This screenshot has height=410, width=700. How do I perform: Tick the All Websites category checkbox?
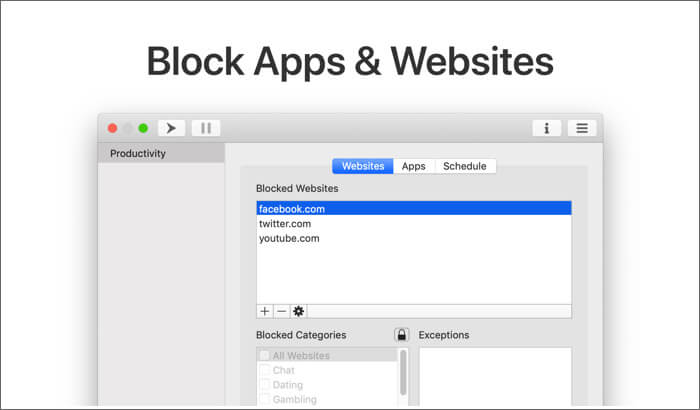click(x=265, y=356)
